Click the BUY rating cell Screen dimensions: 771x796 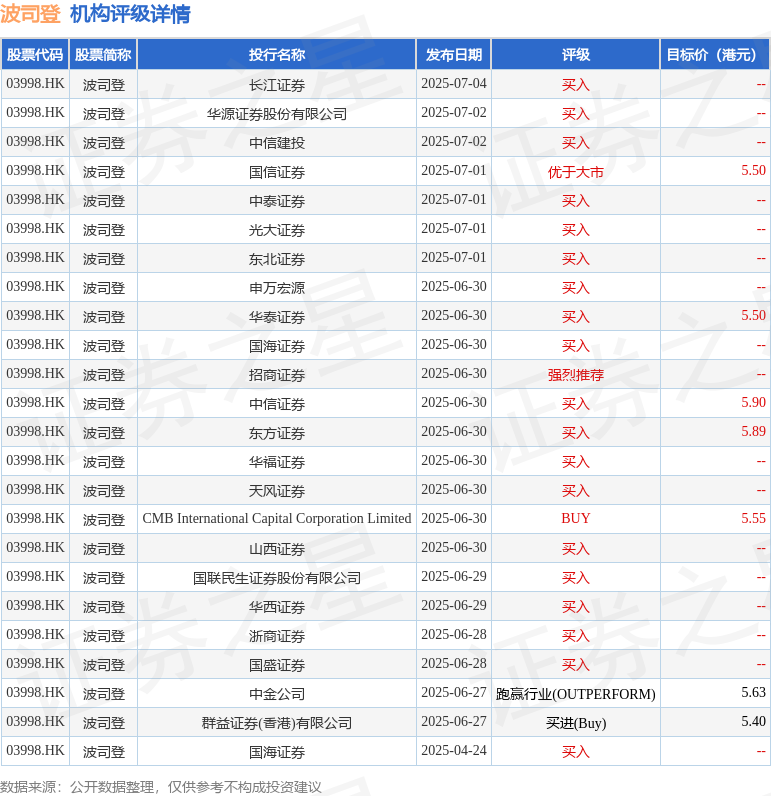pyautogui.click(x=576, y=518)
